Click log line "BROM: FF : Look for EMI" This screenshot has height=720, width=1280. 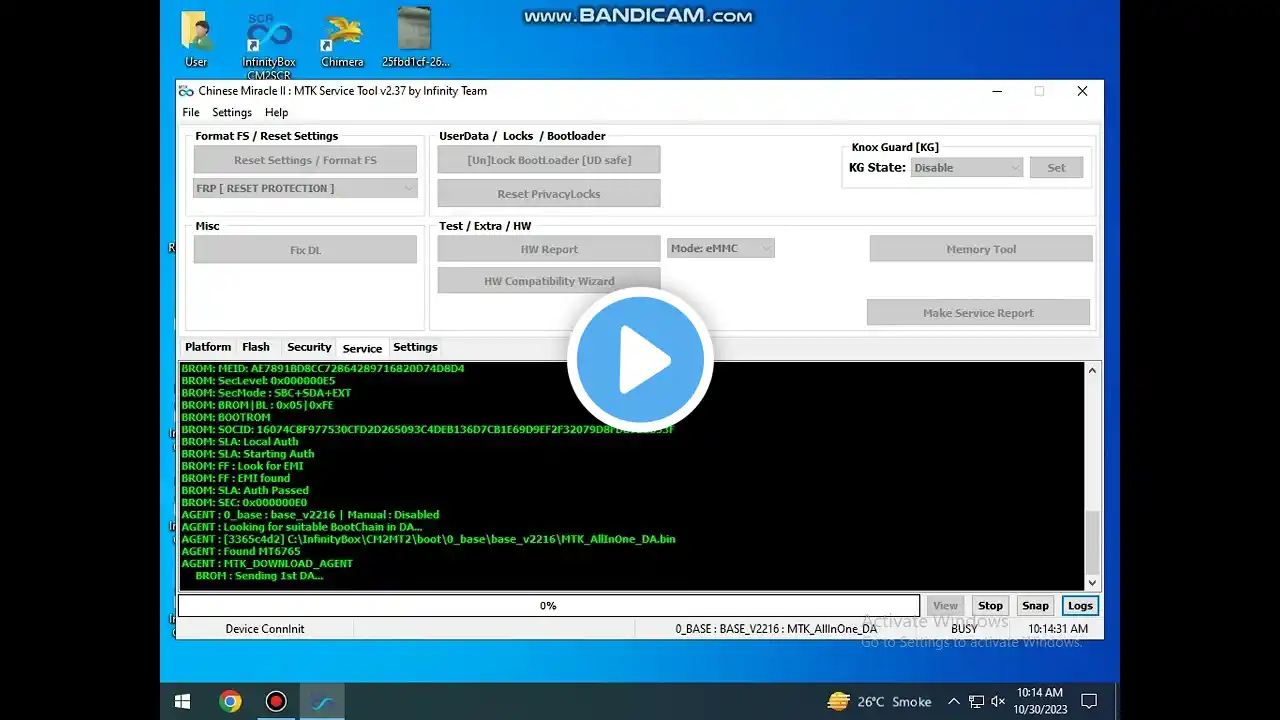click(242, 466)
